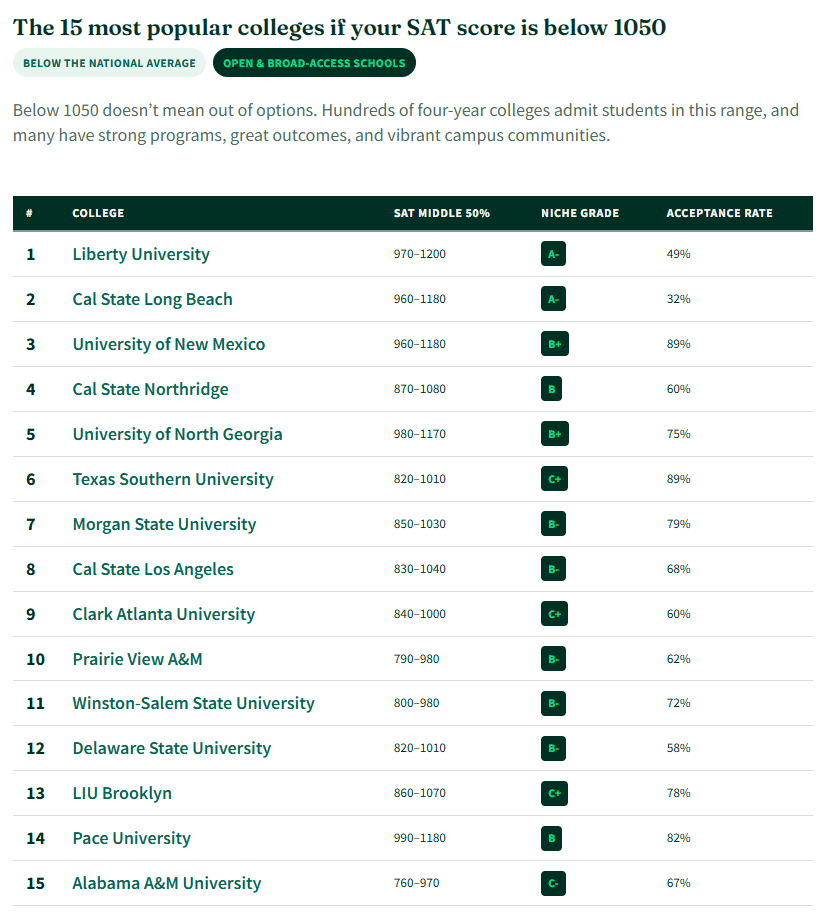Viewport: 820px width, 914px height.
Task: Click the B- badge for Delaware State University
Action: (553, 748)
